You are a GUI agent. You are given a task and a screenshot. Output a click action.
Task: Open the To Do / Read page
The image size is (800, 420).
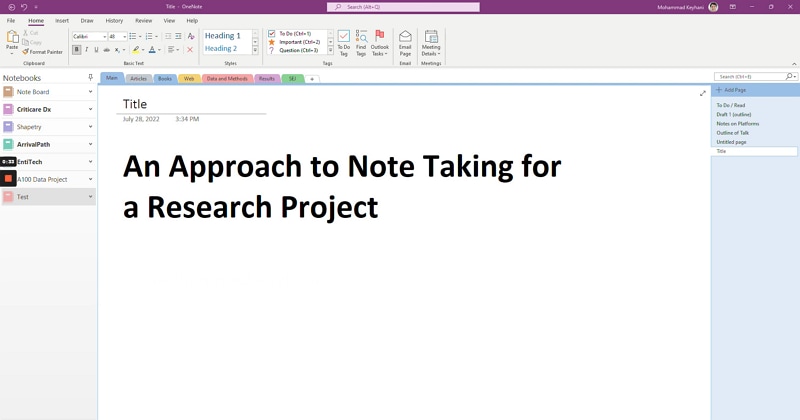(731, 105)
